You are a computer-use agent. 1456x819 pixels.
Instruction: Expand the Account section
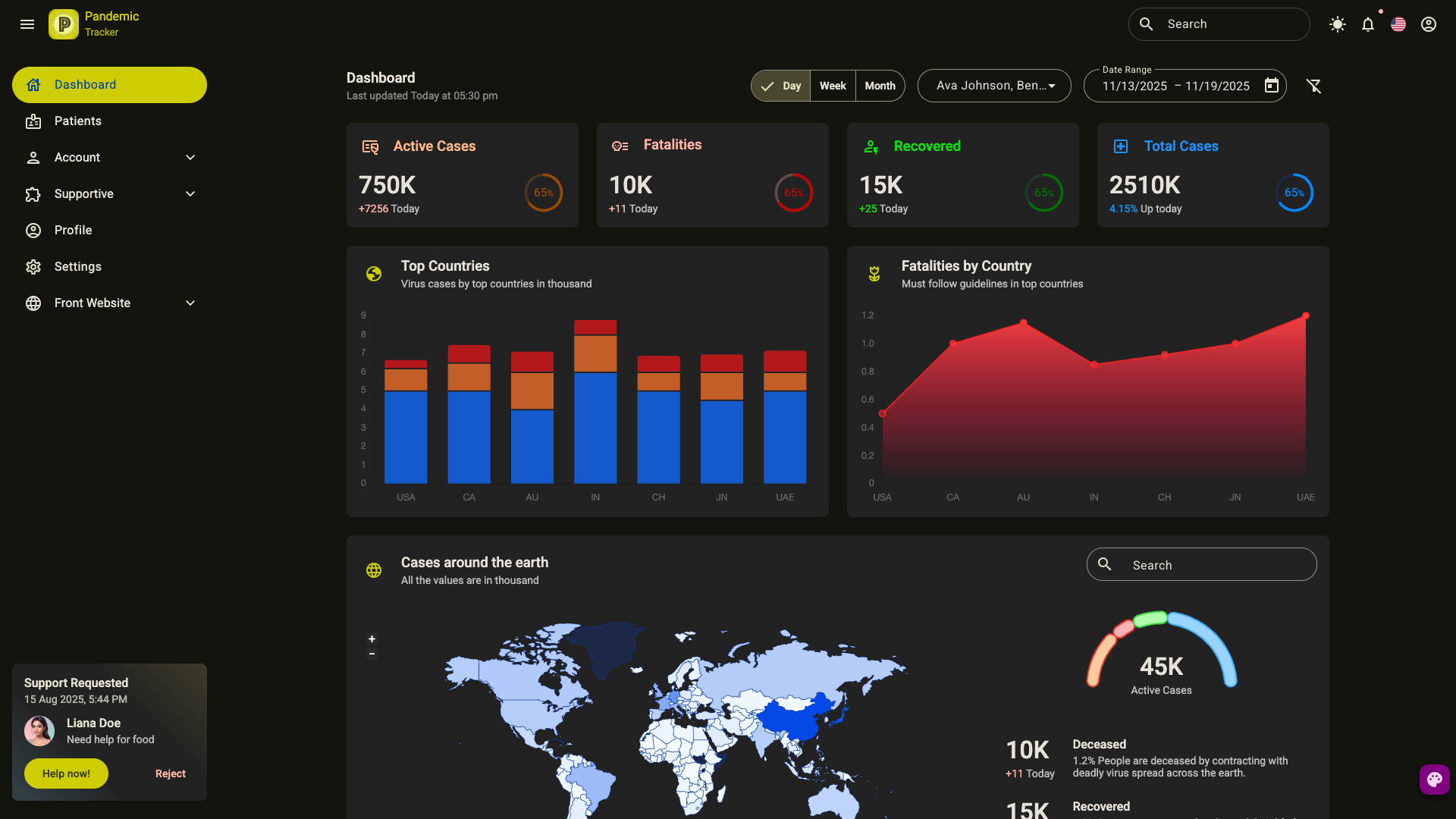[x=110, y=157]
